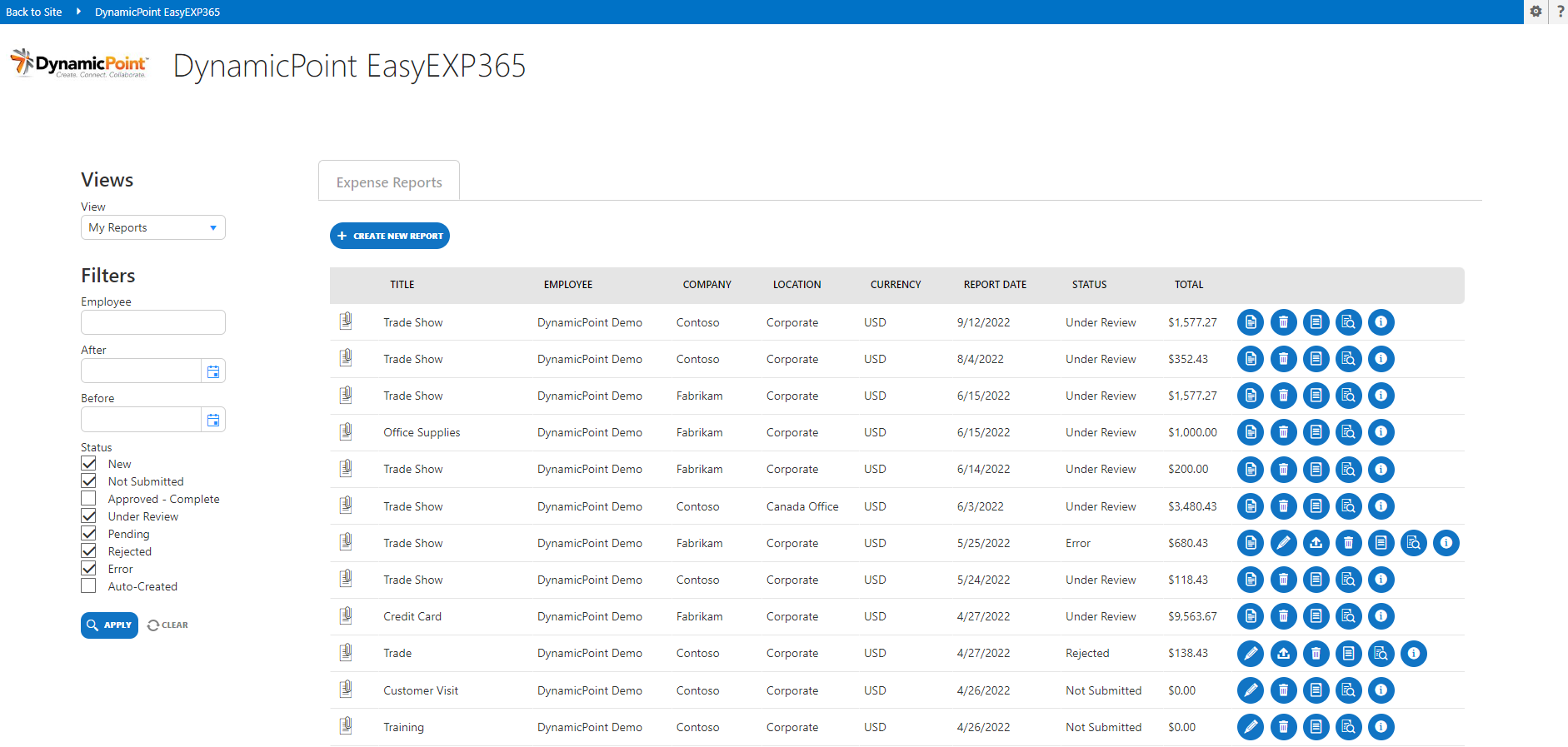
Task: Show info for the Error status report
Action: 1446,543
